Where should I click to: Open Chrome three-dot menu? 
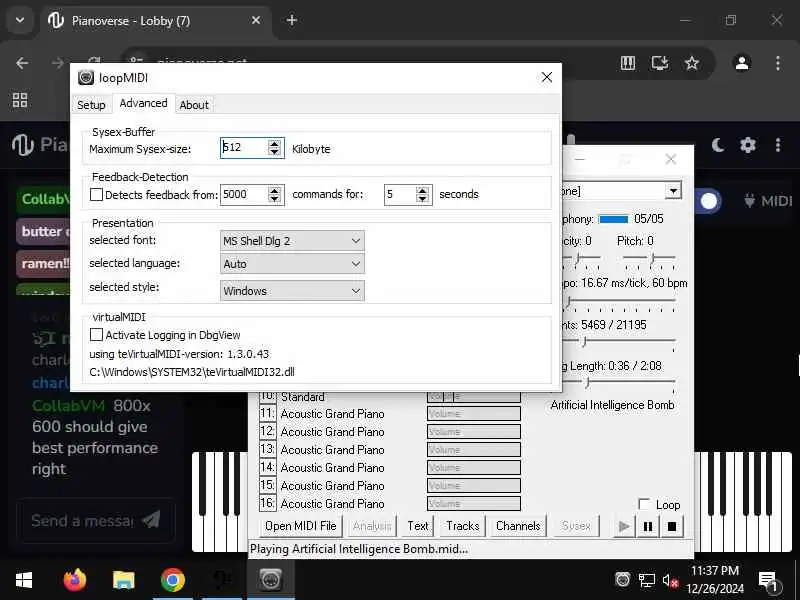click(778, 63)
